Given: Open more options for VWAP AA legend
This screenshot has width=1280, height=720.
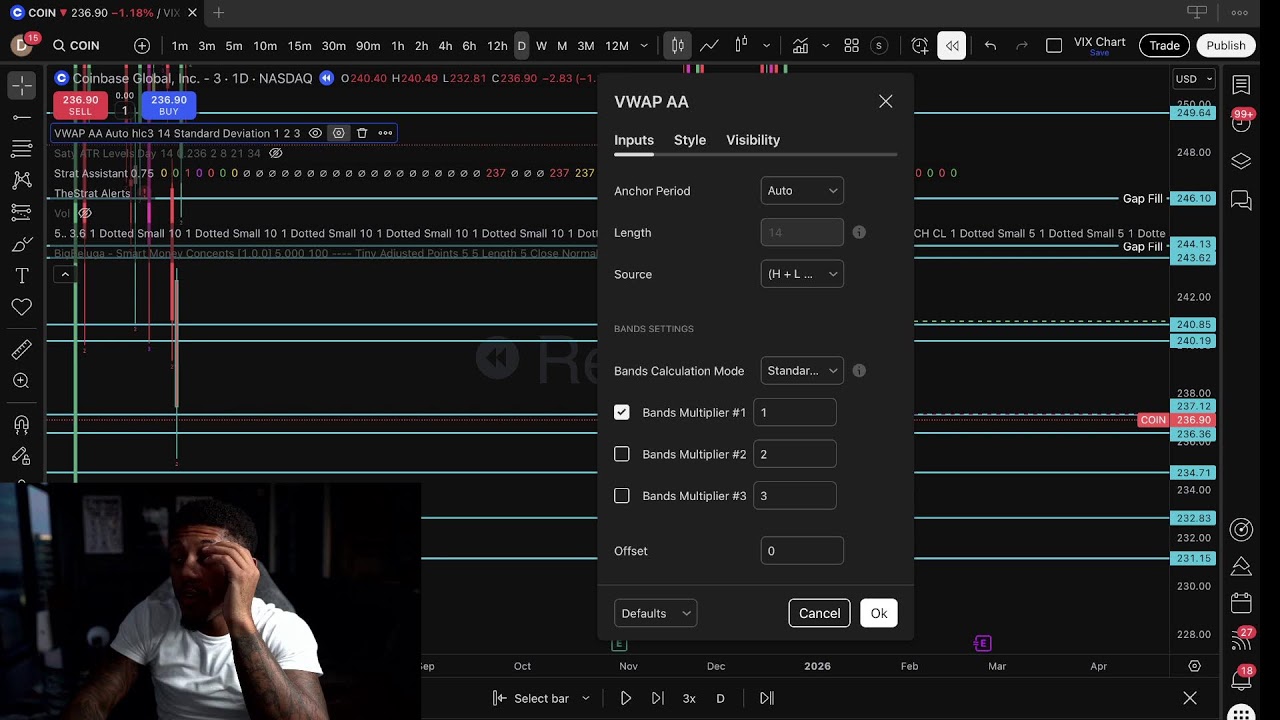Looking at the screenshot, I should pyautogui.click(x=385, y=133).
